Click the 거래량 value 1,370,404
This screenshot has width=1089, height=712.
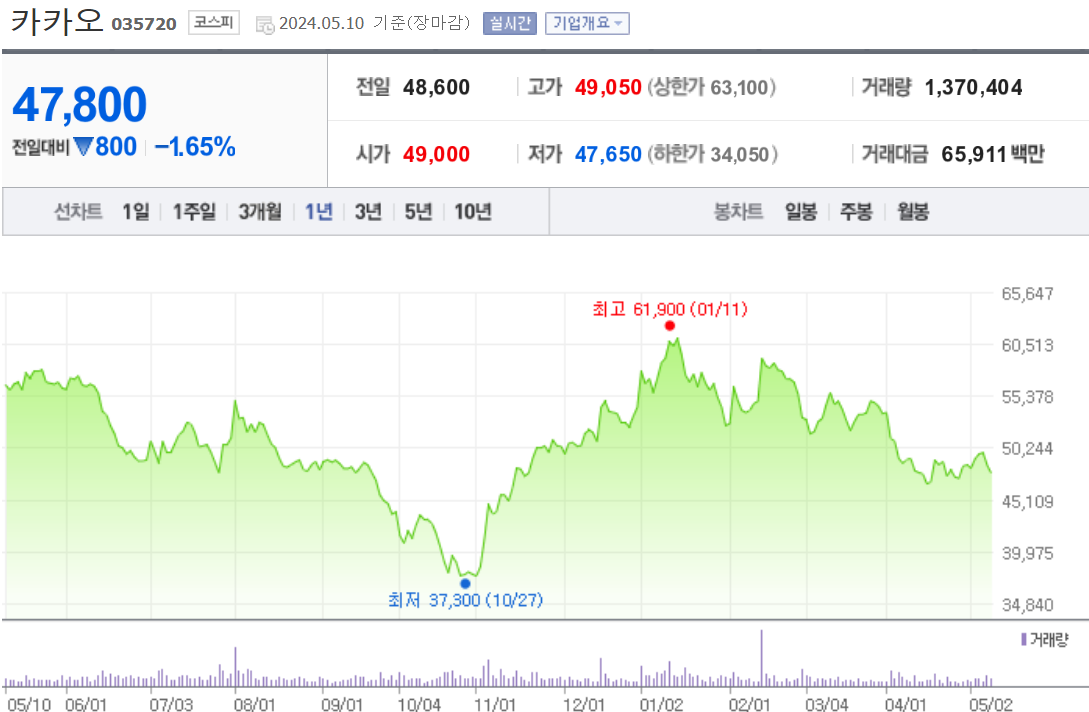[x=973, y=88]
